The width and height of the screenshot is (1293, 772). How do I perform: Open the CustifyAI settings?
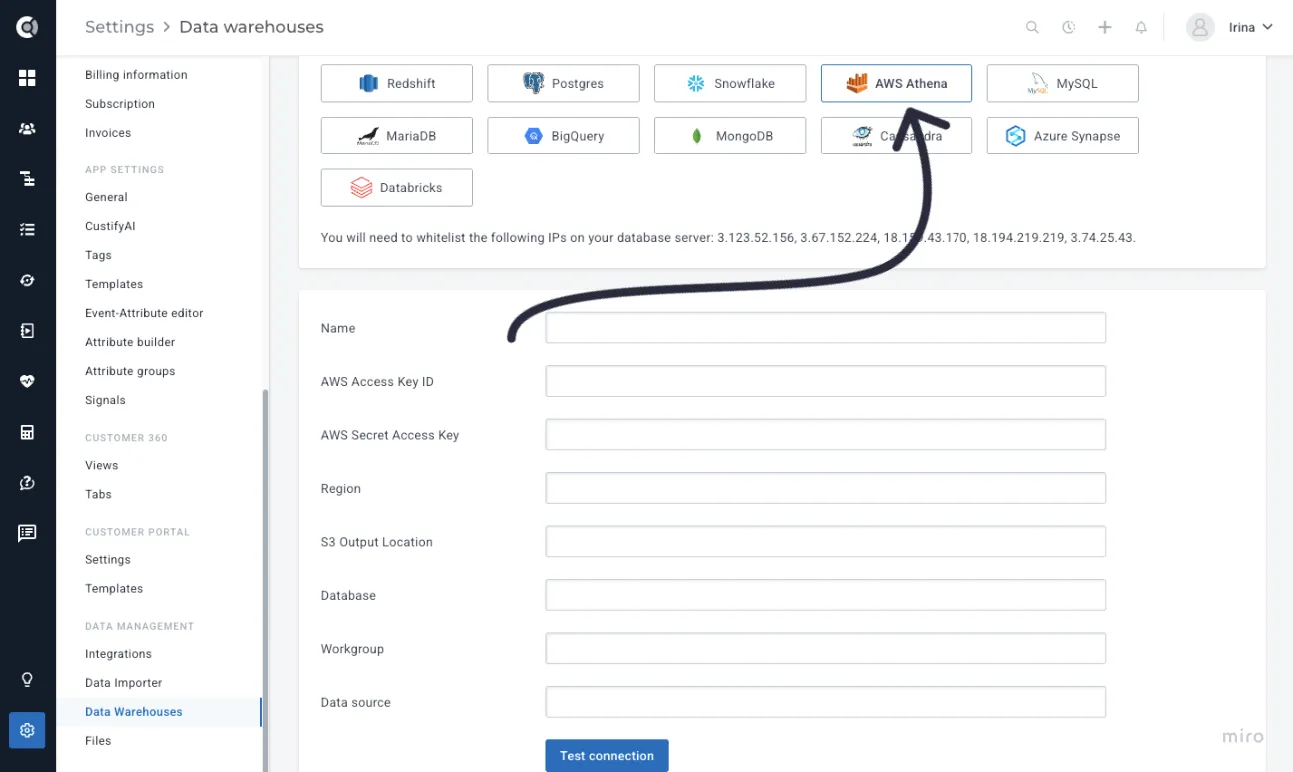pyautogui.click(x=110, y=226)
